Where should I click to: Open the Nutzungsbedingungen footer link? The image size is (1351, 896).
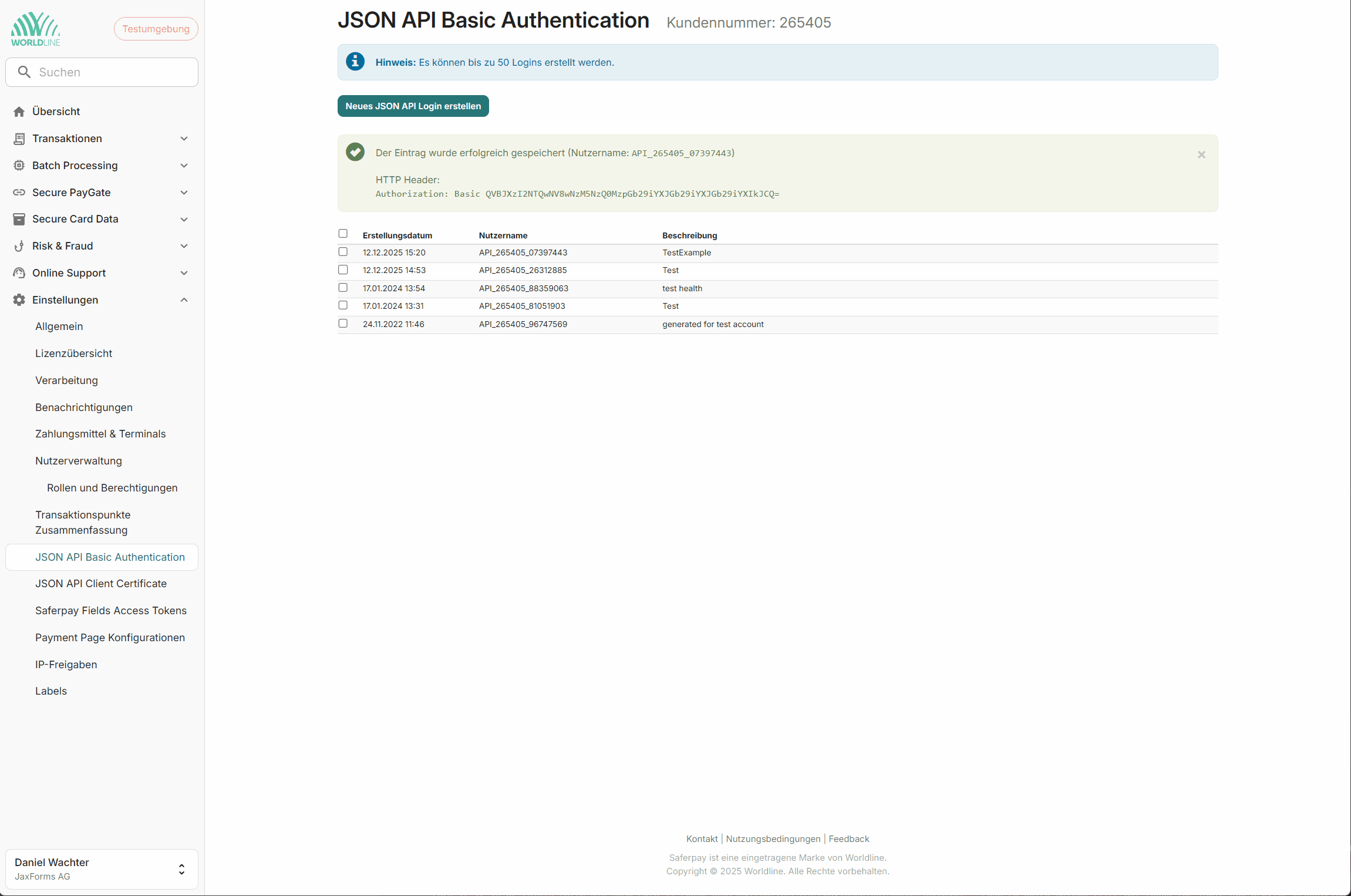773,839
